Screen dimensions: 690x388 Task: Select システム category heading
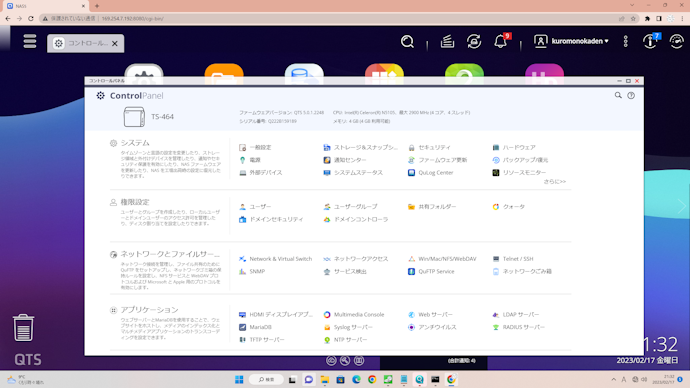pos(135,143)
